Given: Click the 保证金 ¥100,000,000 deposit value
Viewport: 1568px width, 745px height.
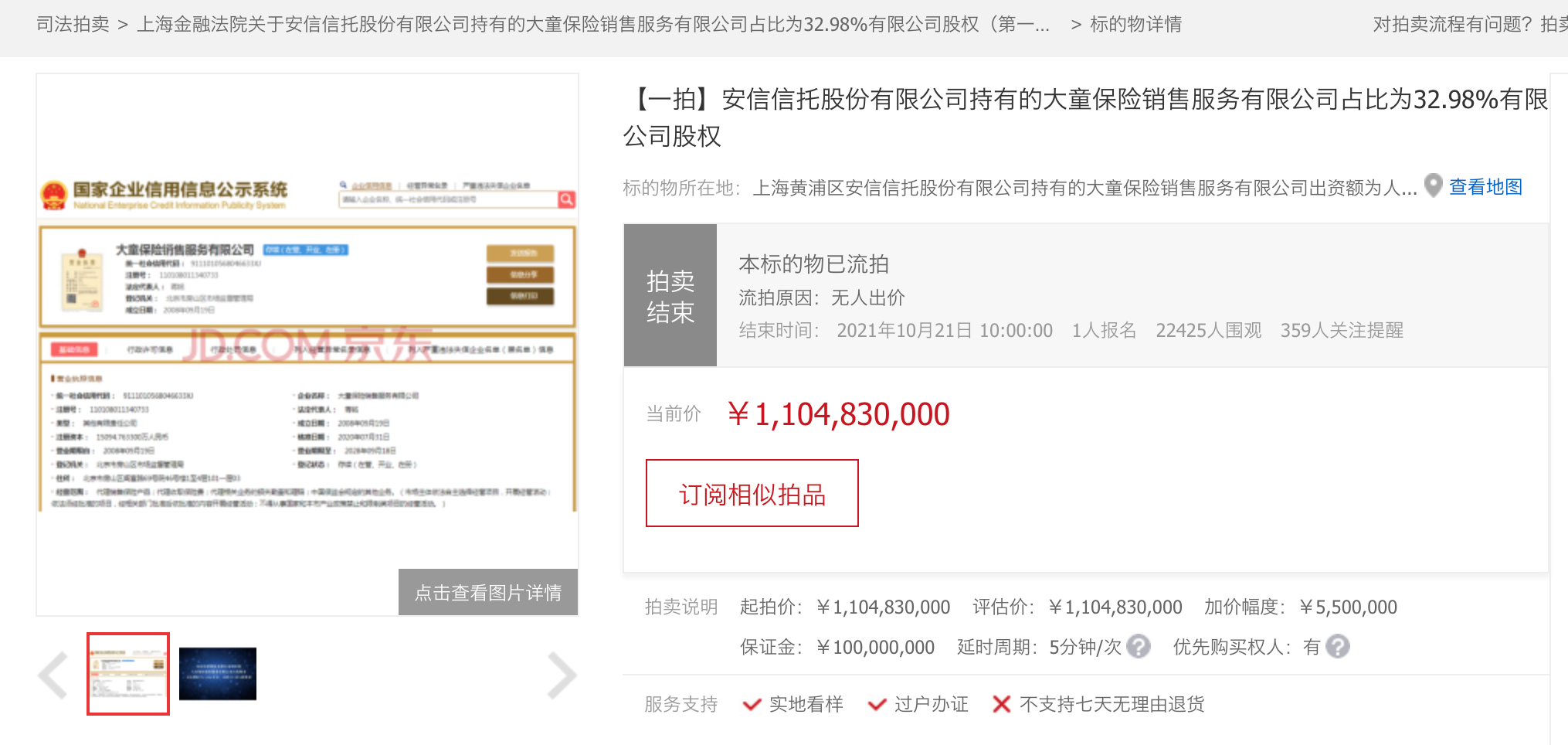Looking at the screenshot, I should (x=875, y=647).
